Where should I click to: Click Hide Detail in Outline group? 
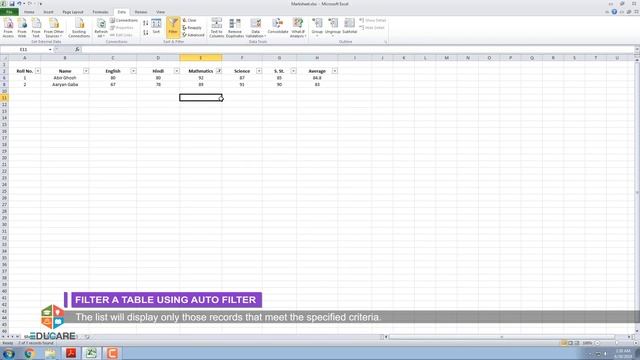tap(372, 27)
